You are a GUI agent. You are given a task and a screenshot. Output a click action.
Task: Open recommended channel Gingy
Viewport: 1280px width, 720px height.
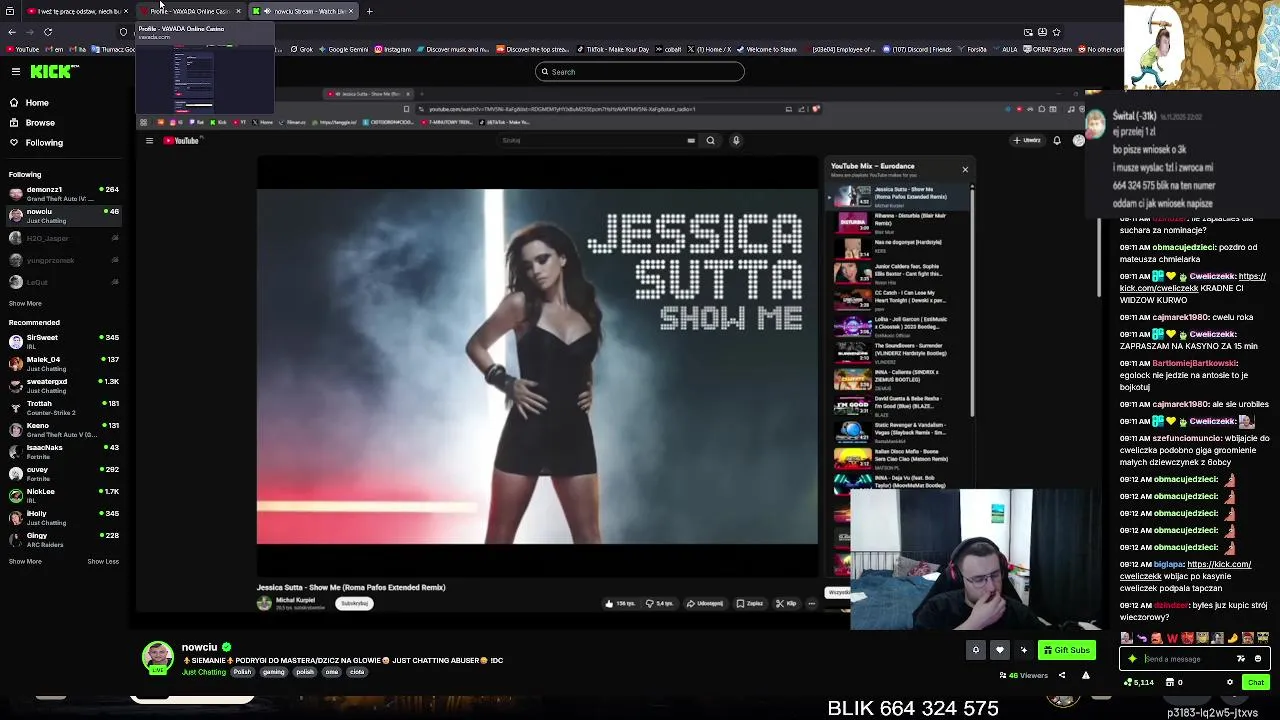coord(62,539)
